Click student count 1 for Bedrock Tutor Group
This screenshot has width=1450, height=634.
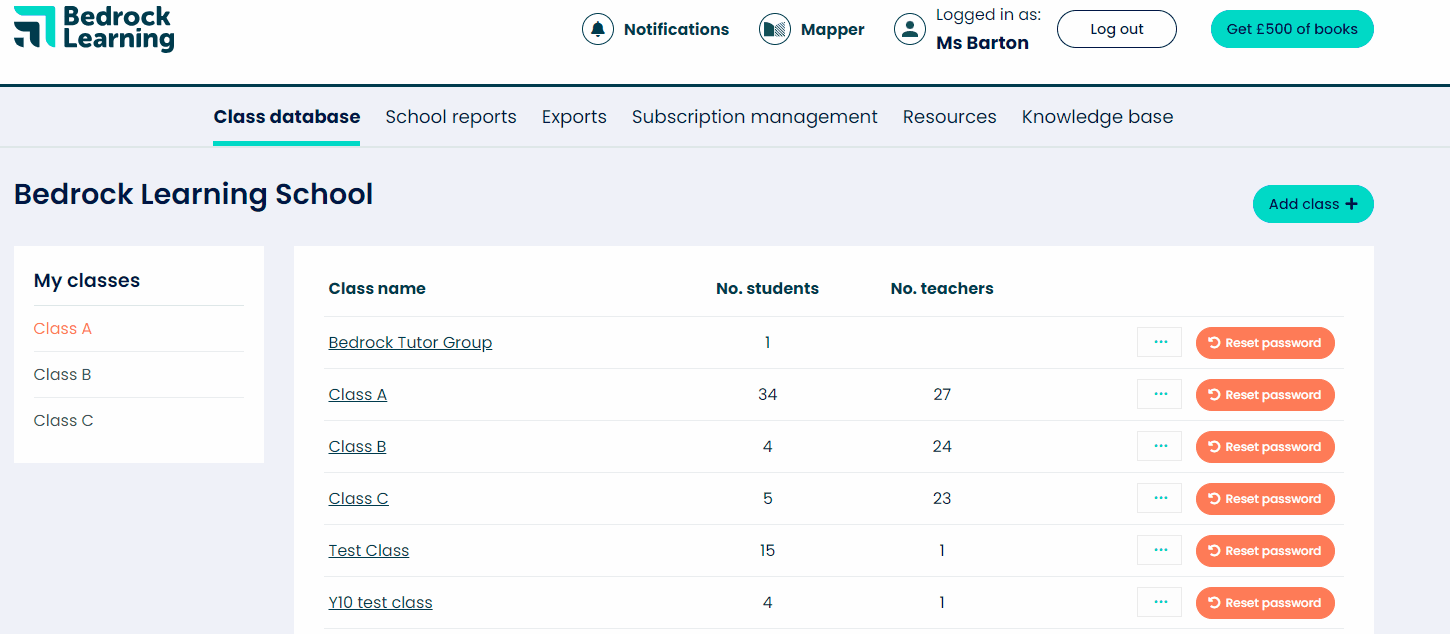click(768, 343)
